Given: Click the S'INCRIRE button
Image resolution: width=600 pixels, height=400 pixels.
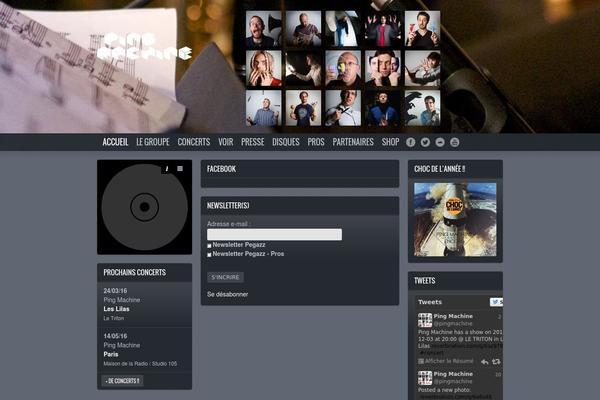Looking at the screenshot, I should click(x=225, y=277).
